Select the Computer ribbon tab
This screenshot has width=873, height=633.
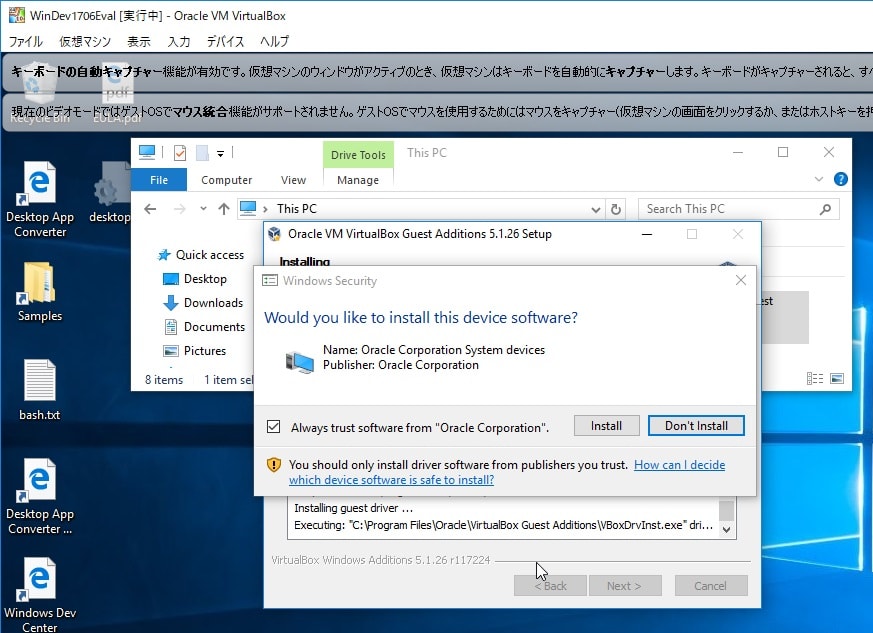[x=227, y=180]
